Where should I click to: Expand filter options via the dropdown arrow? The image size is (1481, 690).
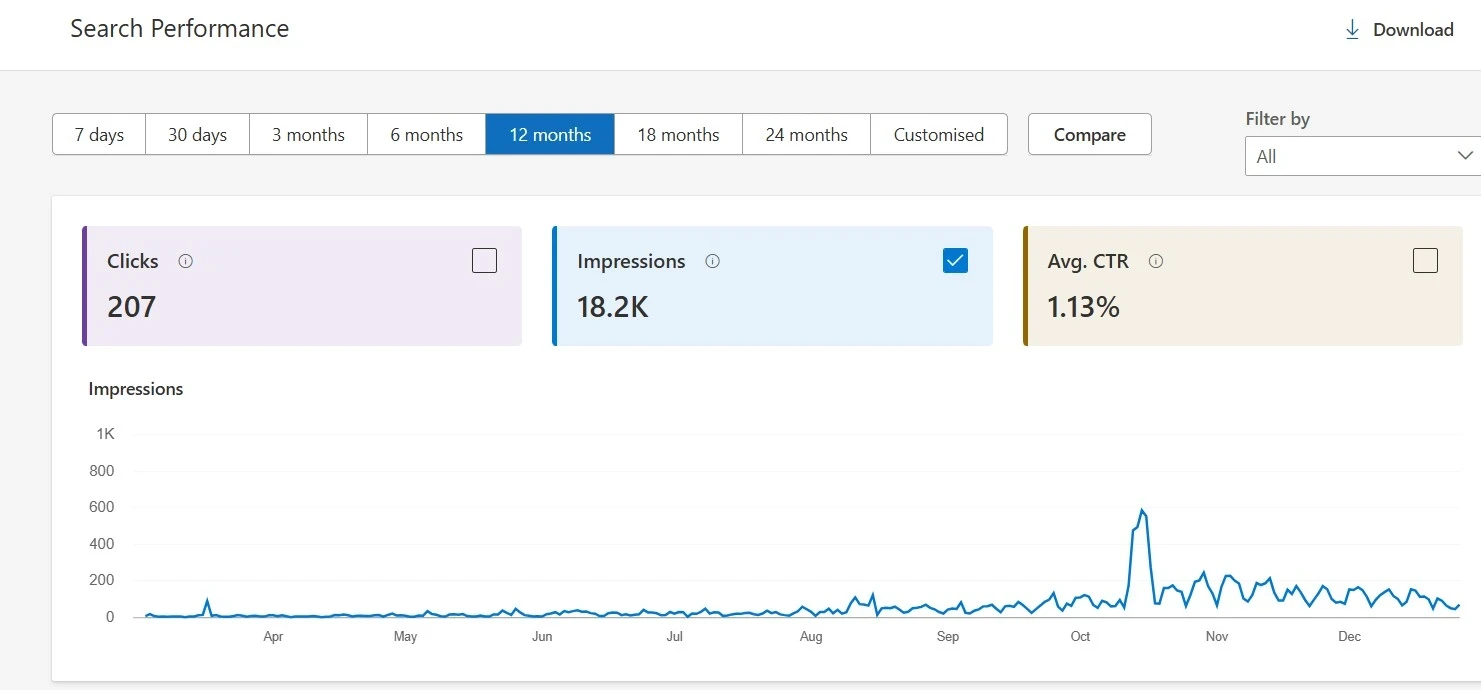(1464, 156)
